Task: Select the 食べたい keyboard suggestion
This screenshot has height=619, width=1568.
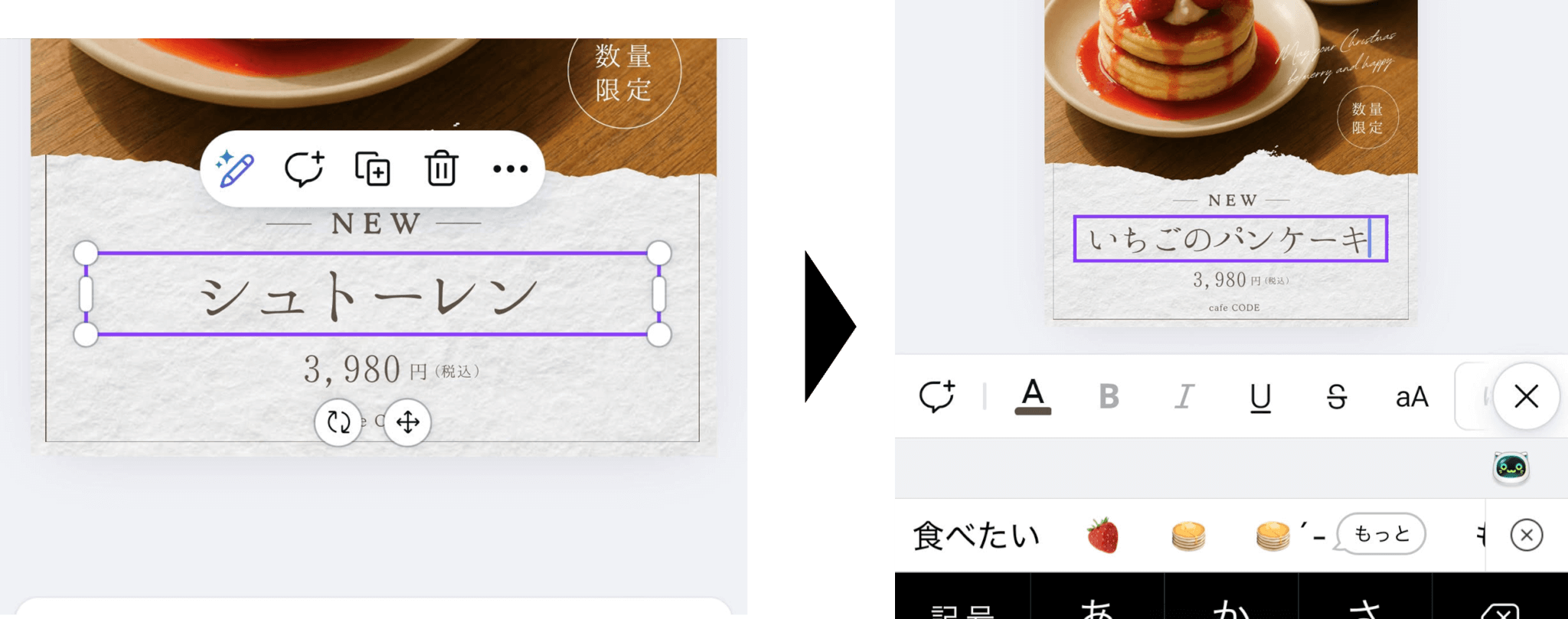Action: point(976,535)
